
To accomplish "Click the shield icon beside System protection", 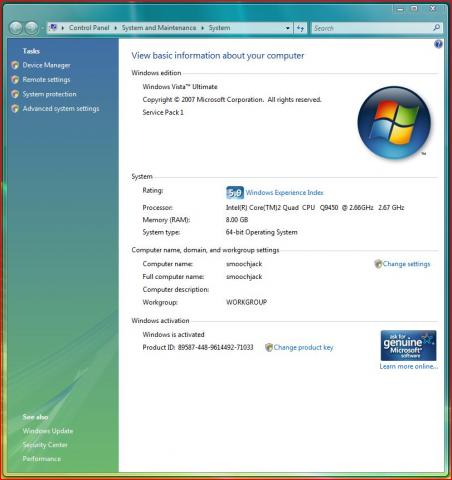I will [15, 94].
